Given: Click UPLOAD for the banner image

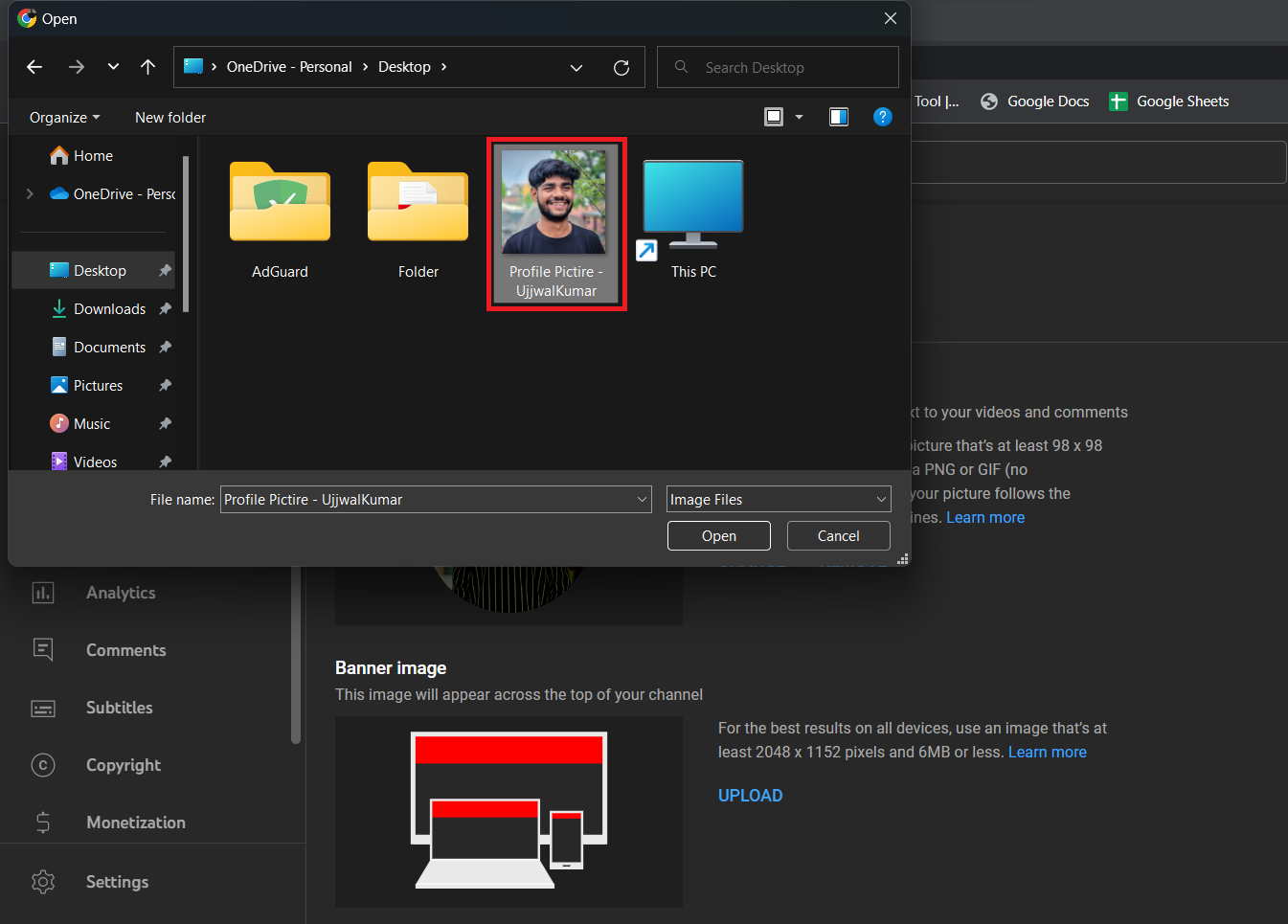Looking at the screenshot, I should 750,796.
